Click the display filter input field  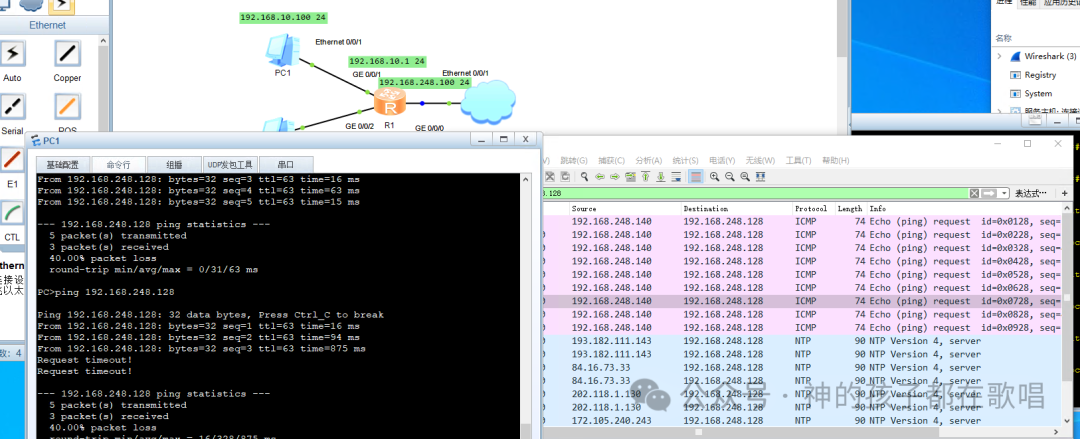[754, 194]
